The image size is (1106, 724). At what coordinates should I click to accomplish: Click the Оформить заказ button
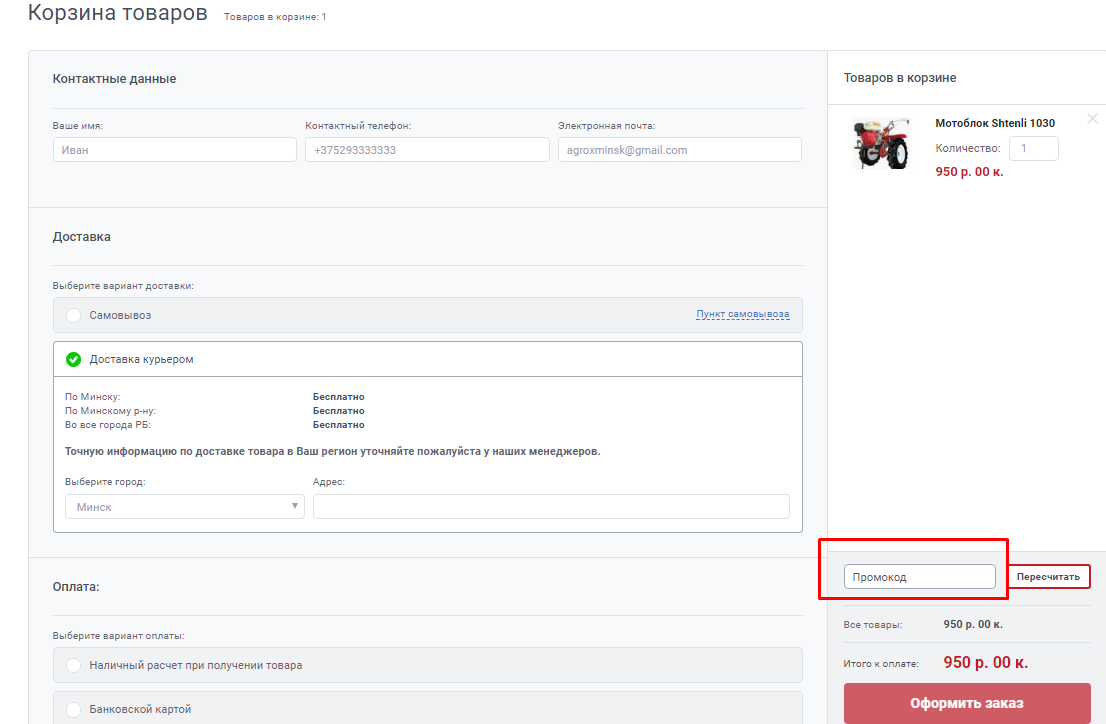click(x=966, y=703)
